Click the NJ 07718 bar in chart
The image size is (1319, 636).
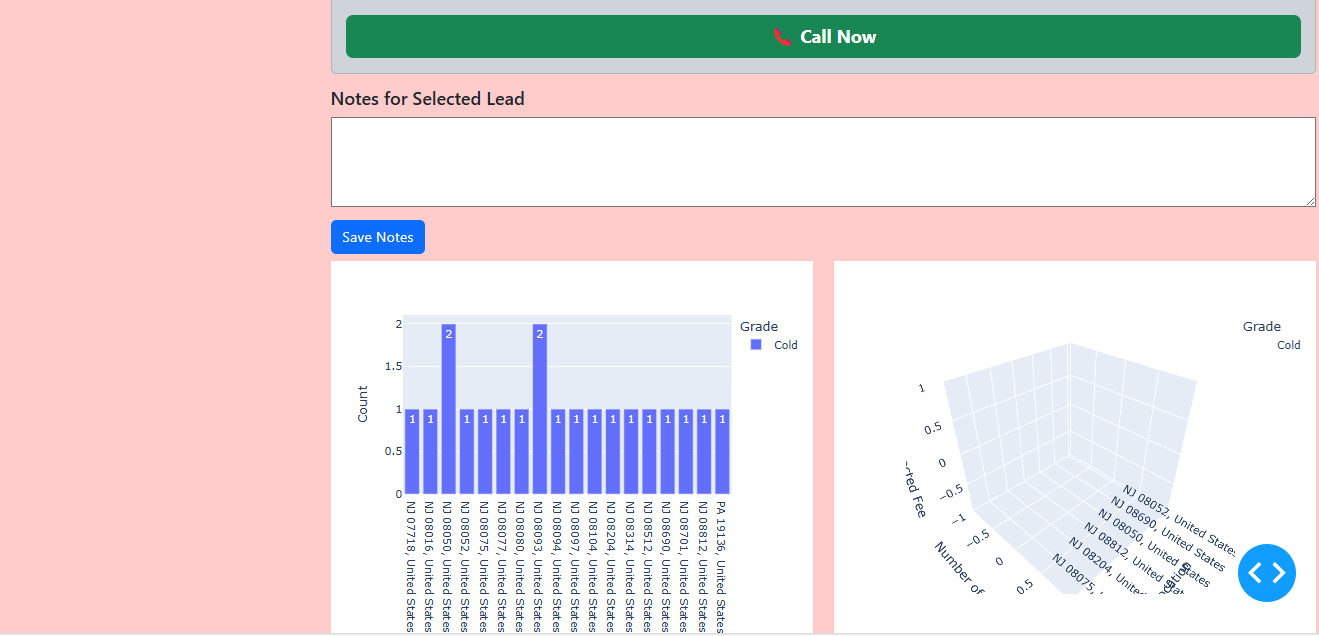point(412,452)
